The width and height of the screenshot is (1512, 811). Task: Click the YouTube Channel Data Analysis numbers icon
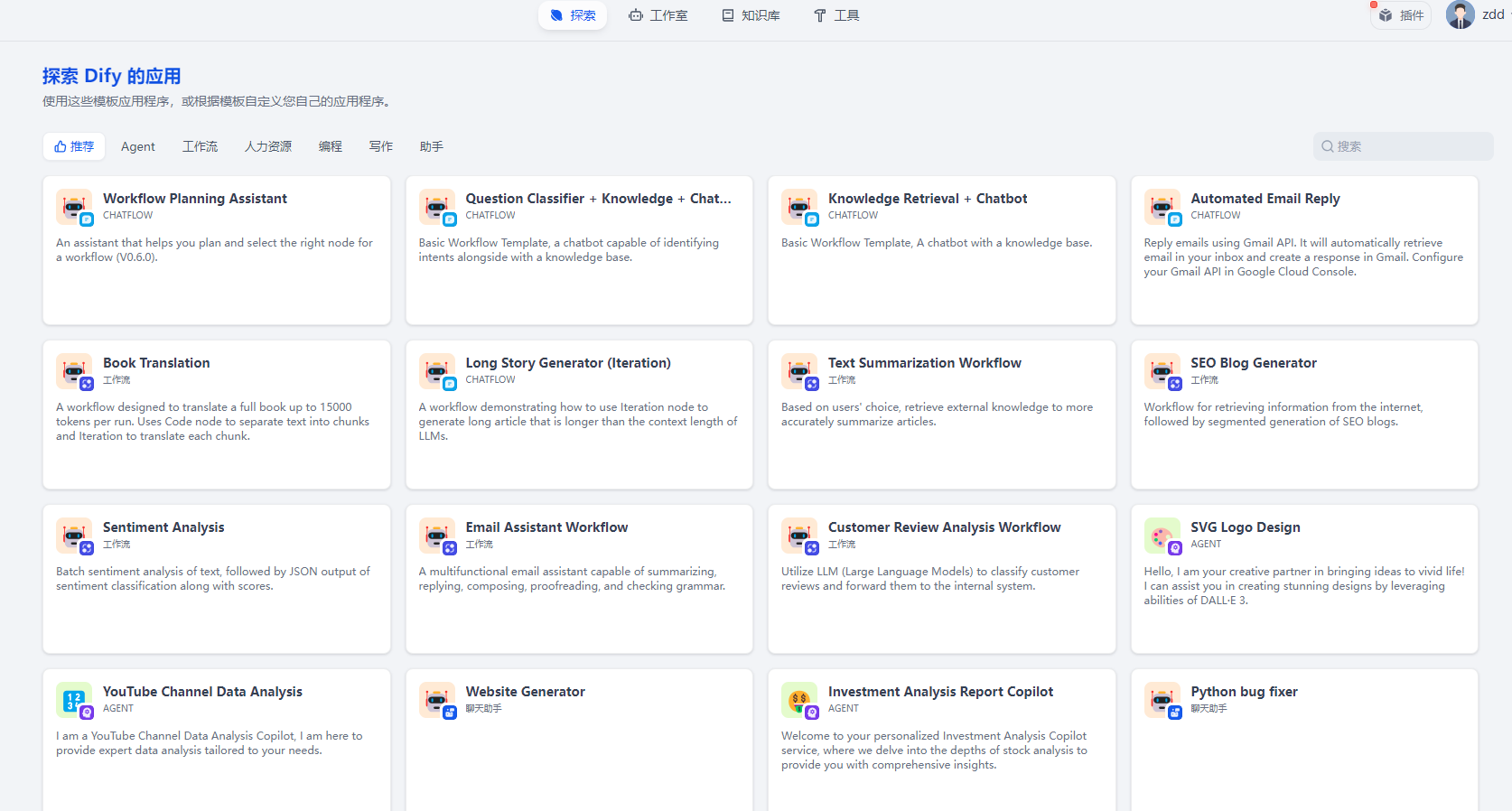(74, 700)
